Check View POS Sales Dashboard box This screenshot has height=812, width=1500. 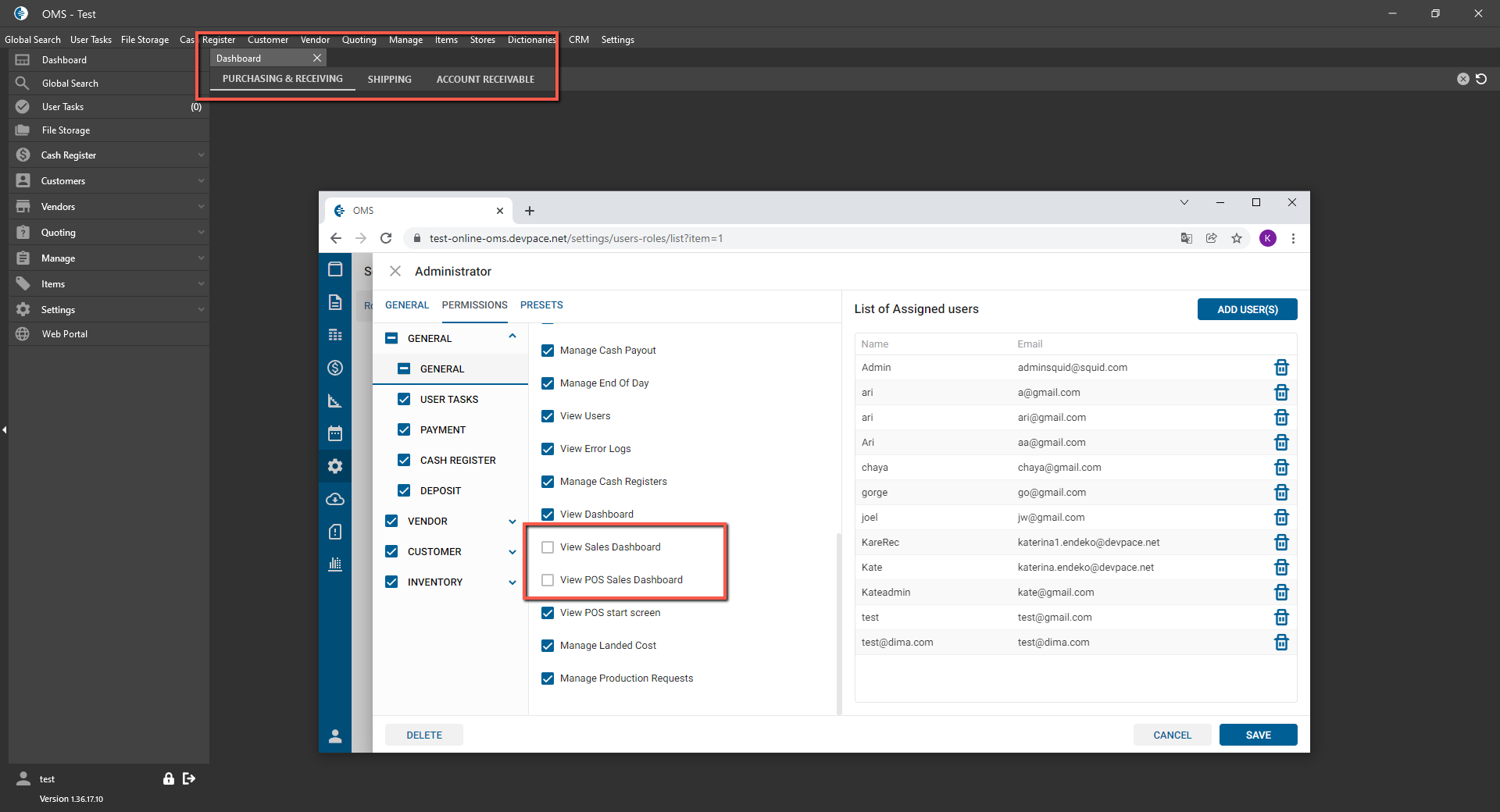coord(548,580)
